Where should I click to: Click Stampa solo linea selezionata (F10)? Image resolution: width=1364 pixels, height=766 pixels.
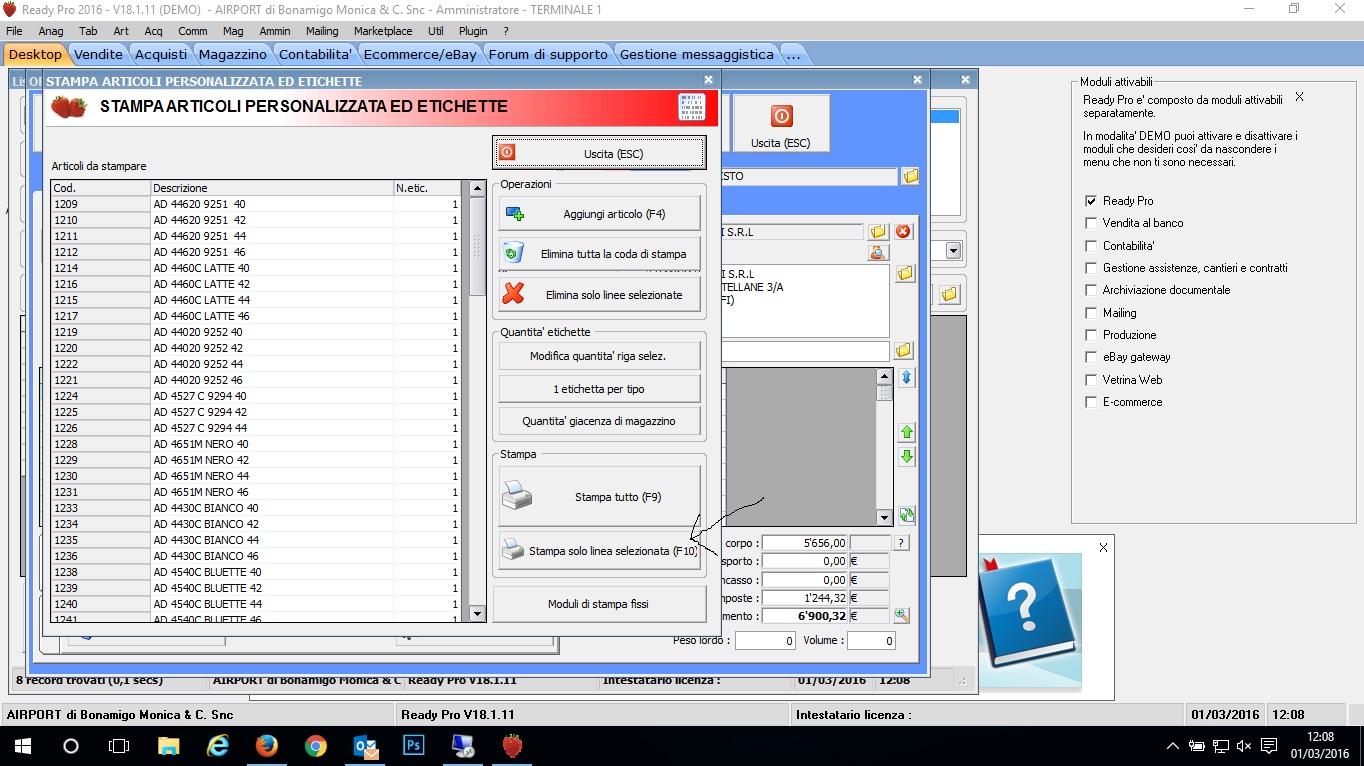coord(600,551)
